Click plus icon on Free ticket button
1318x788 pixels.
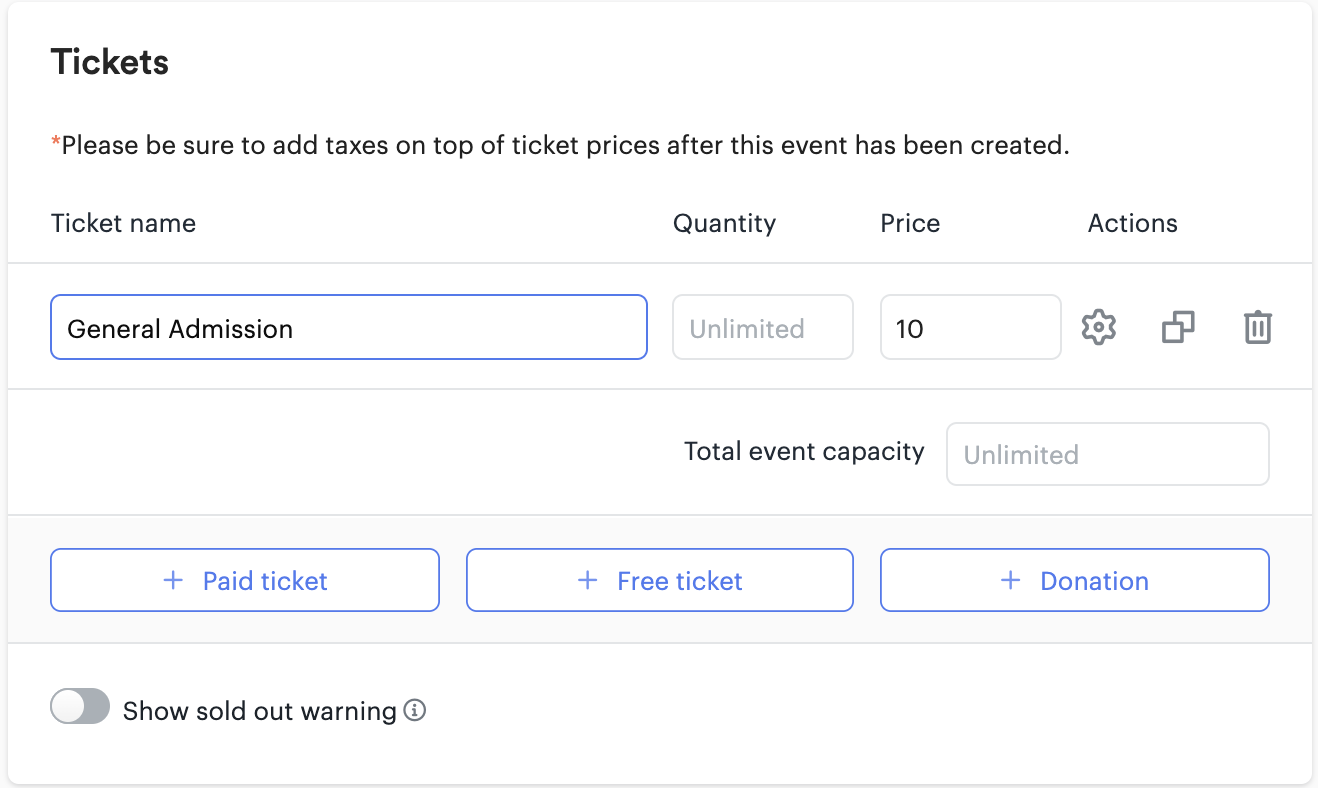click(588, 581)
